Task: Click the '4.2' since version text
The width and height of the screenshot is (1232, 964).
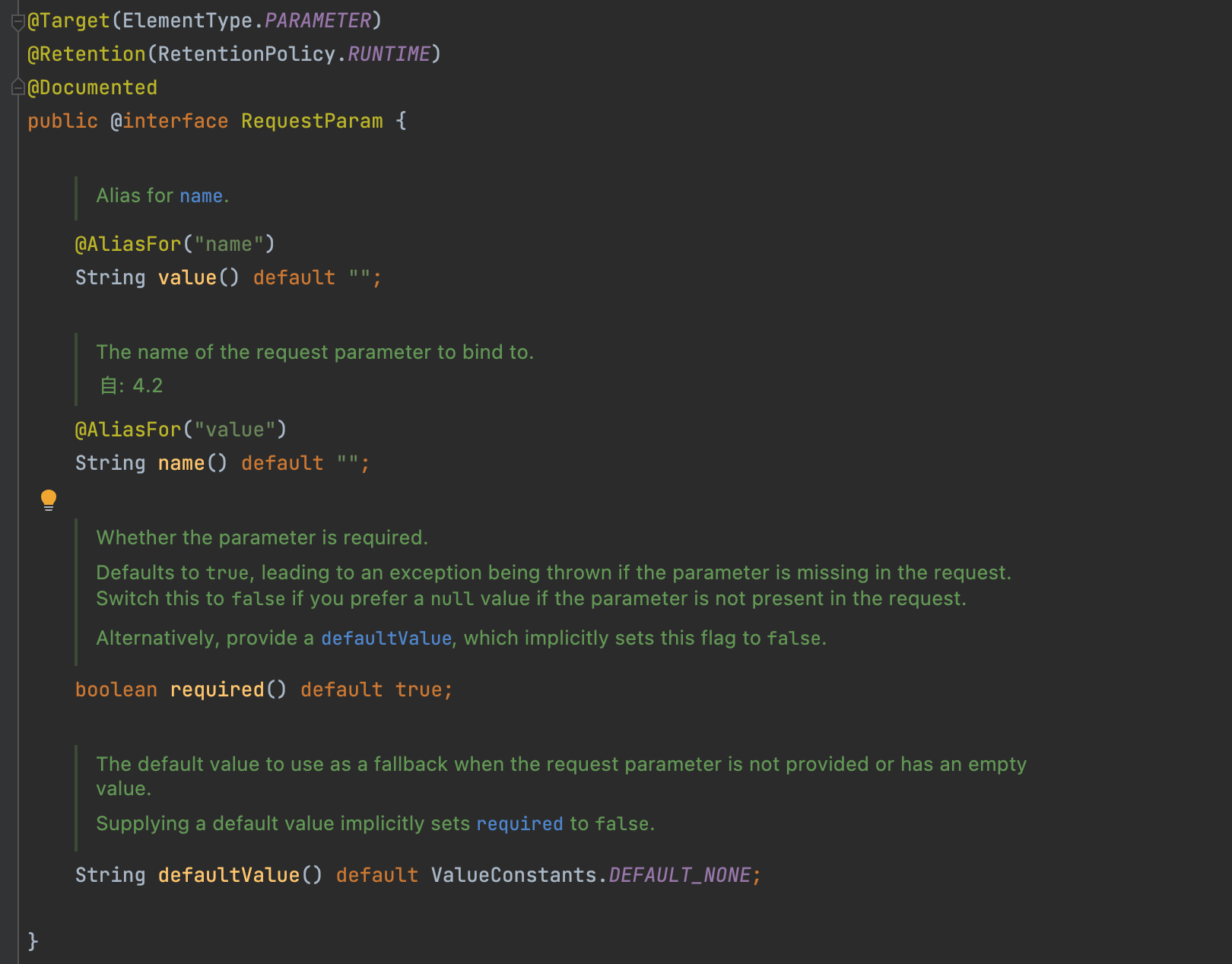Action: tap(148, 385)
